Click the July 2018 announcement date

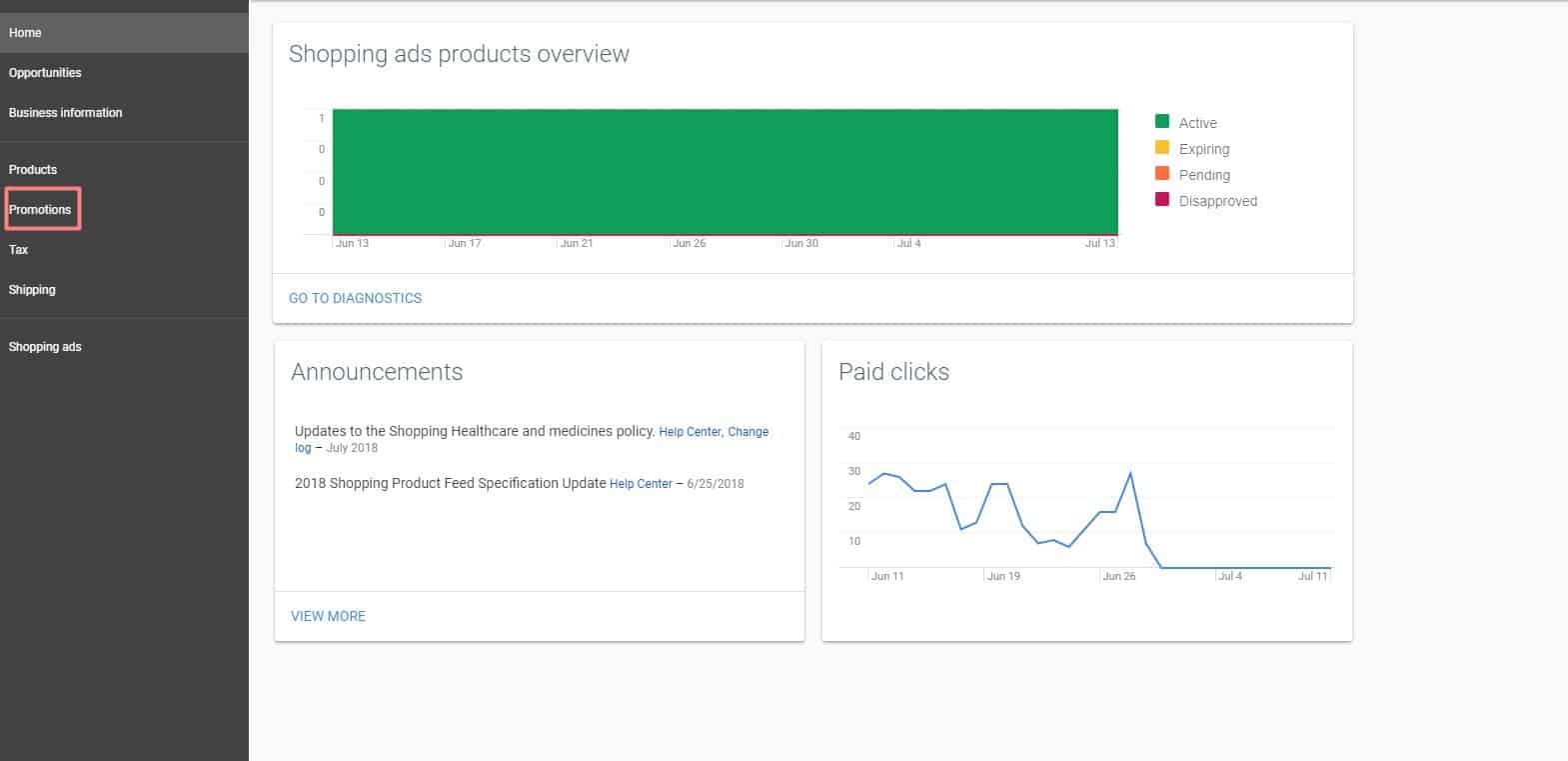click(x=352, y=448)
